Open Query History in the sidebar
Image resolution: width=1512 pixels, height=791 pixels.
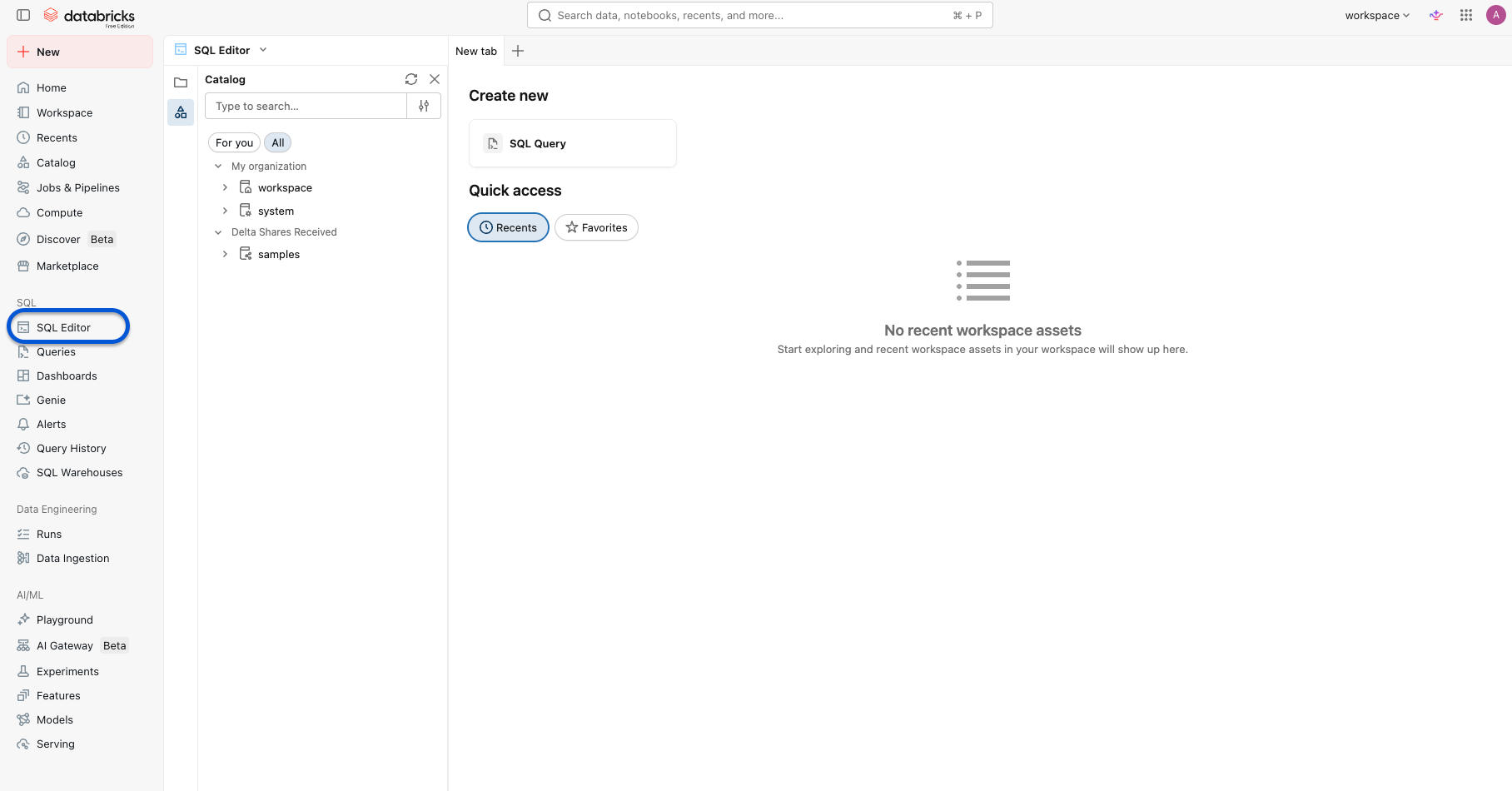tap(71, 448)
